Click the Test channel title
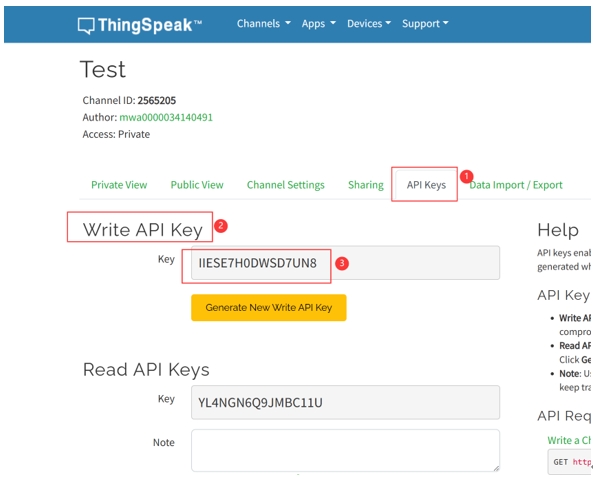Screen dimensions: 593x479 point(102,70)
